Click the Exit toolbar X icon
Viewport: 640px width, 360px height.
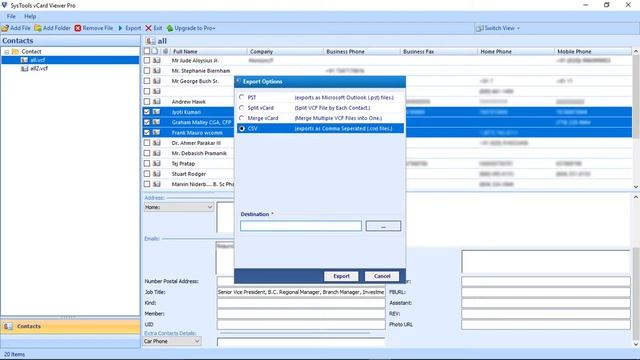[x=149, y=28]
